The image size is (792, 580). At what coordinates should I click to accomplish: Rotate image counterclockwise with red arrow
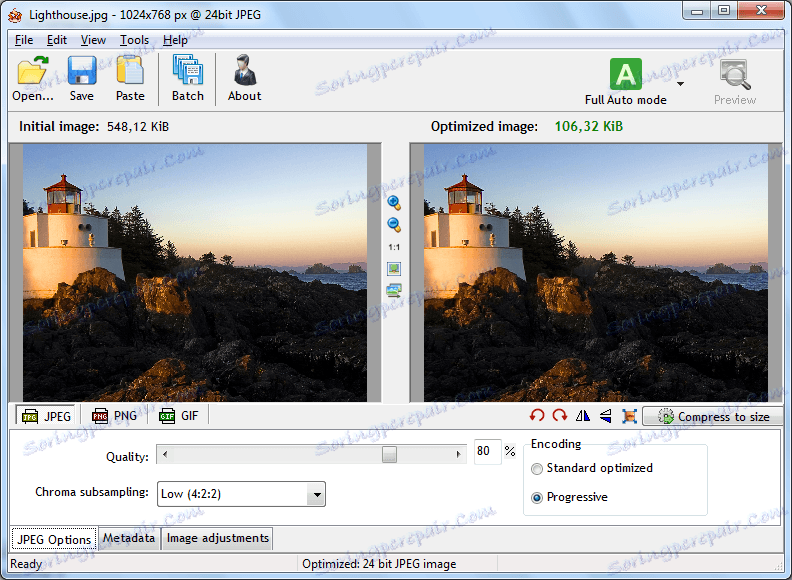[537, 415]
